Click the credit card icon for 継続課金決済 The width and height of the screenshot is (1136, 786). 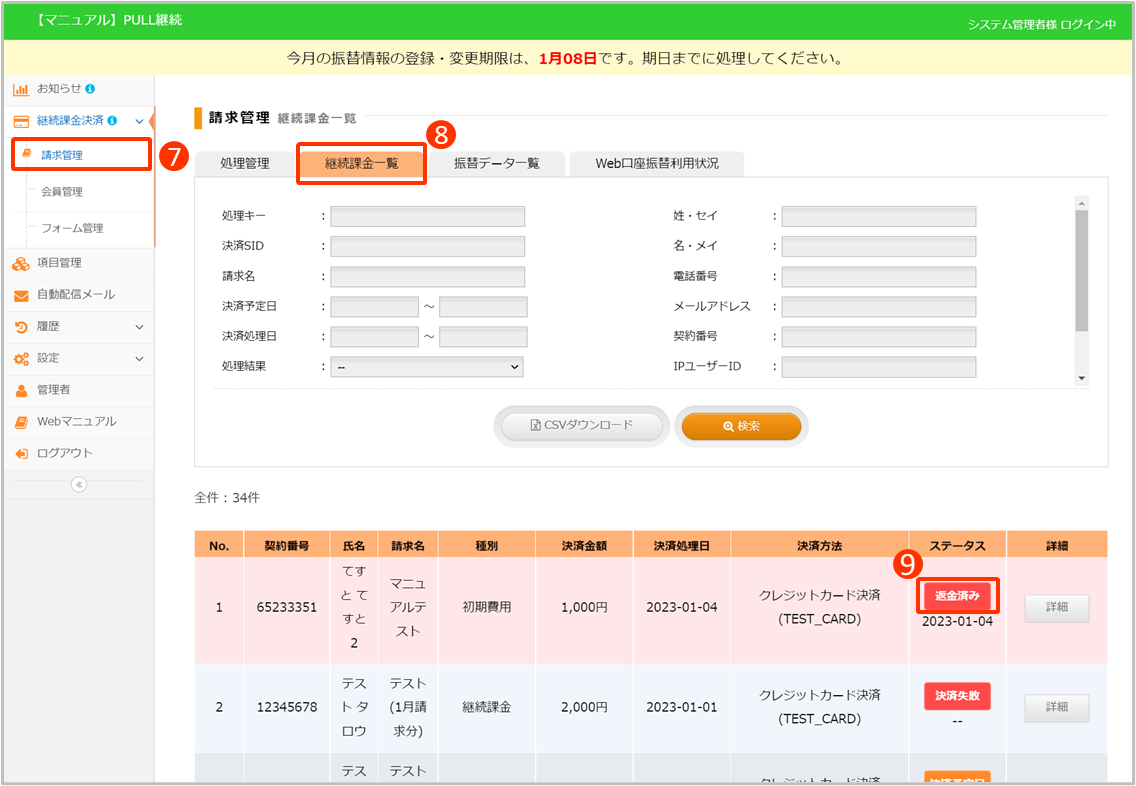click(21, 121)
